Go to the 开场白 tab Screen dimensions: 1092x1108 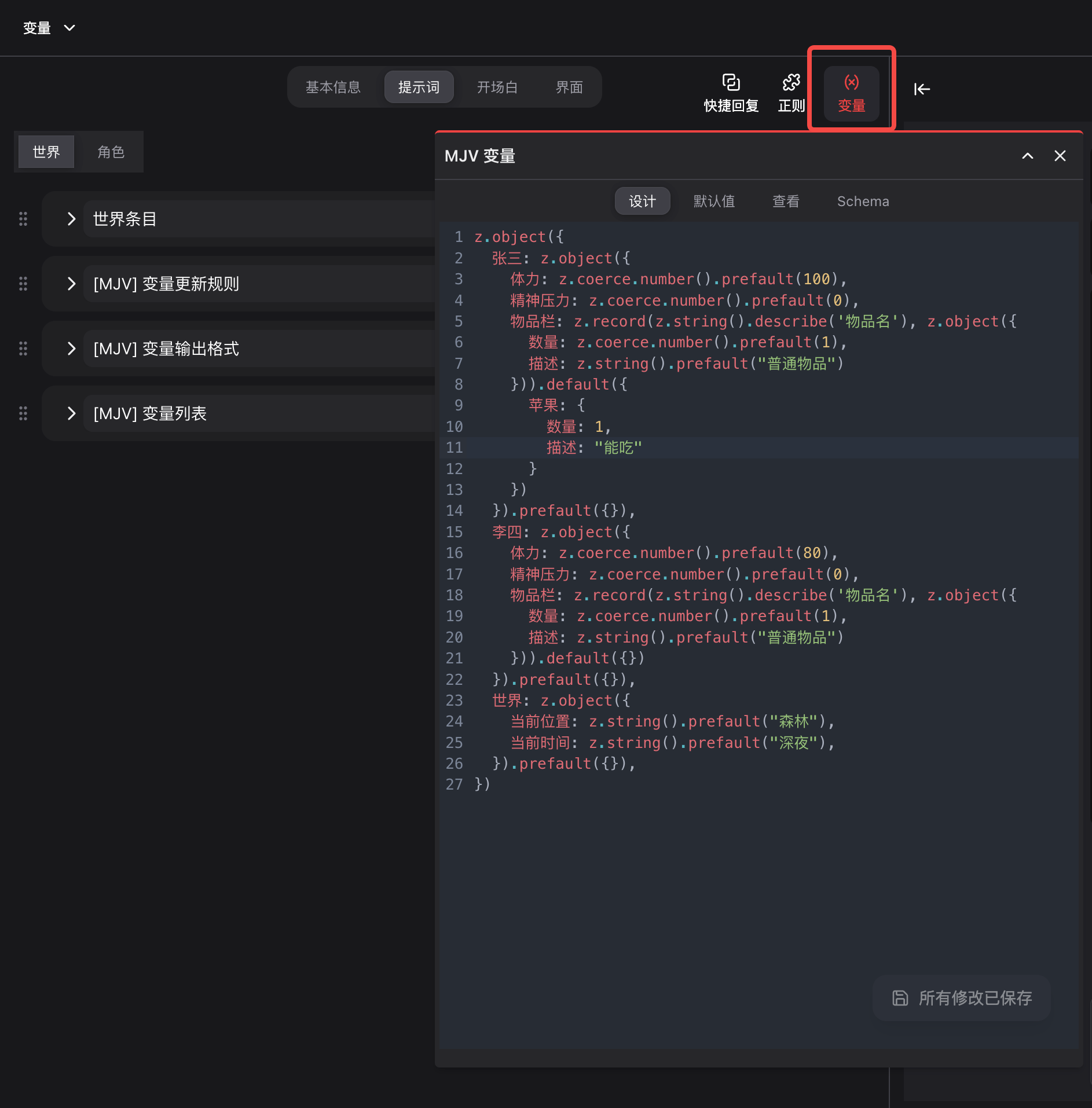[497, 87]
